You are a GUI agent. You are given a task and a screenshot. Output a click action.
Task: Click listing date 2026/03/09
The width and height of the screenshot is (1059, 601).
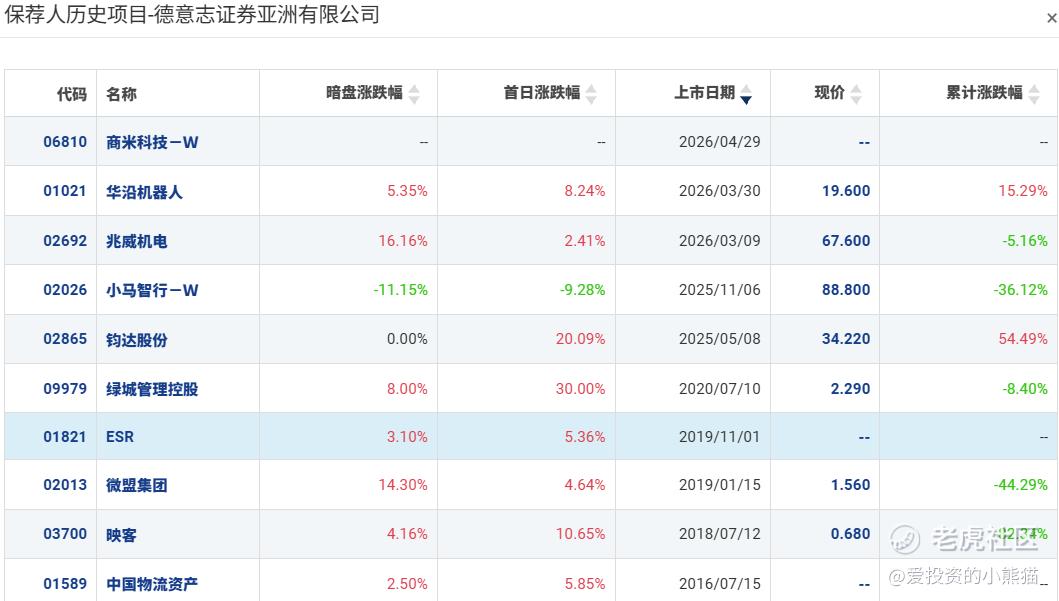(719, 241)
